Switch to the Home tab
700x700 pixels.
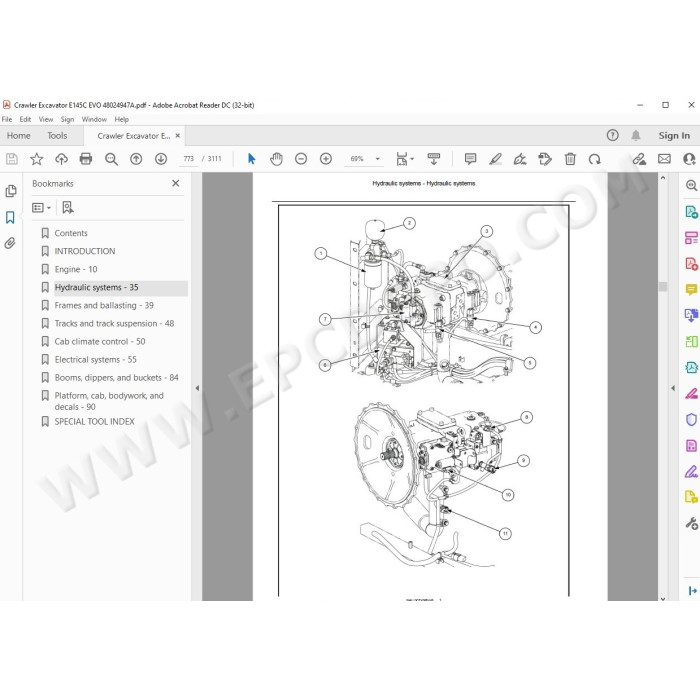pos(18,136)
